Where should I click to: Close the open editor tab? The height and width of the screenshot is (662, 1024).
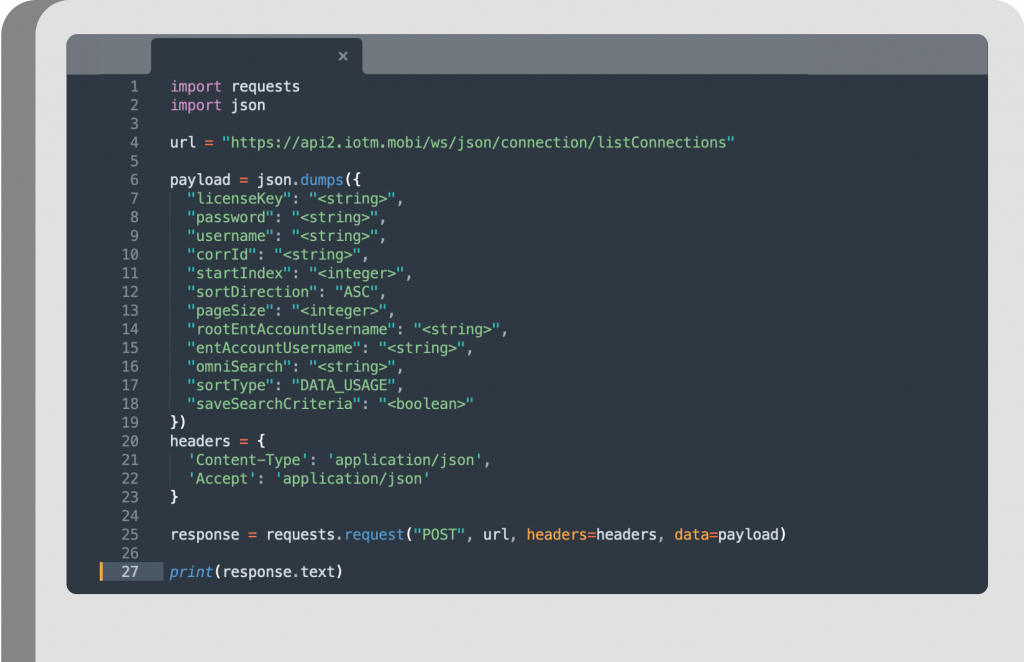click(343, 56)
